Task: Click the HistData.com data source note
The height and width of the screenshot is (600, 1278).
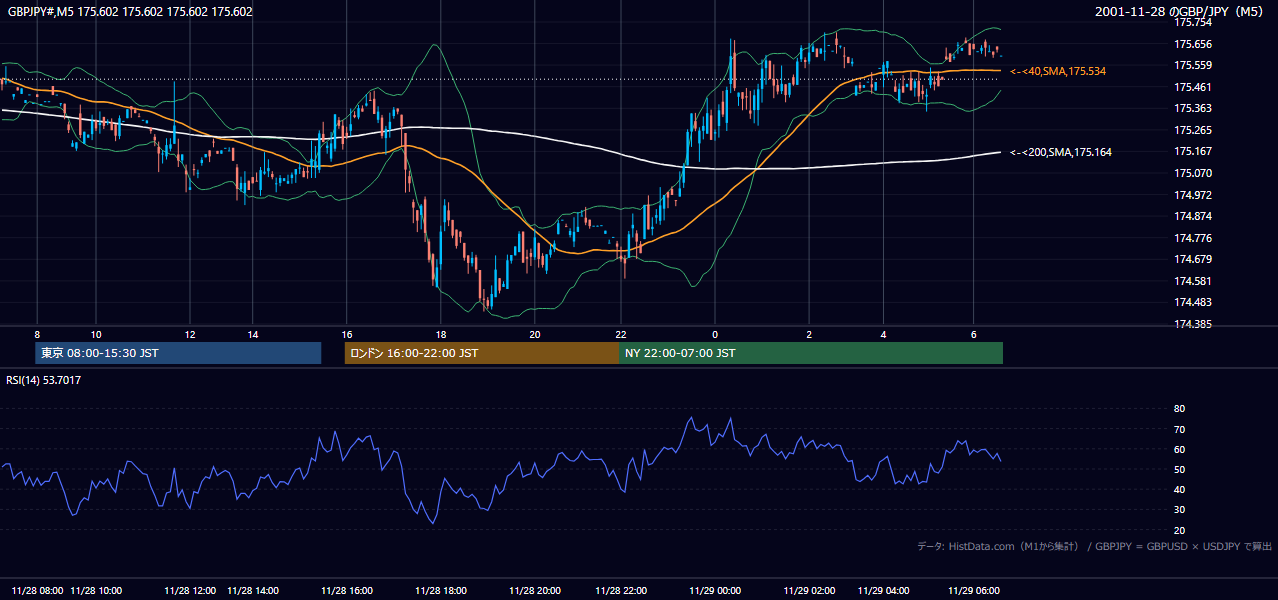Action: tap(1094, 546)
